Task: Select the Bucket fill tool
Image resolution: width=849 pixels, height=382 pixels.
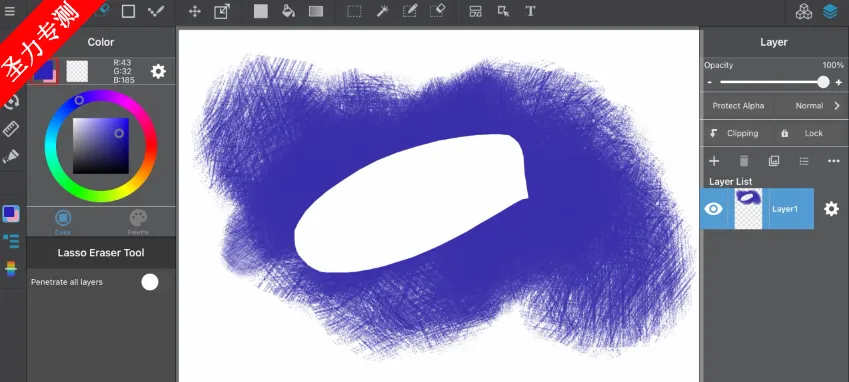Action: [x=289, y=11]
